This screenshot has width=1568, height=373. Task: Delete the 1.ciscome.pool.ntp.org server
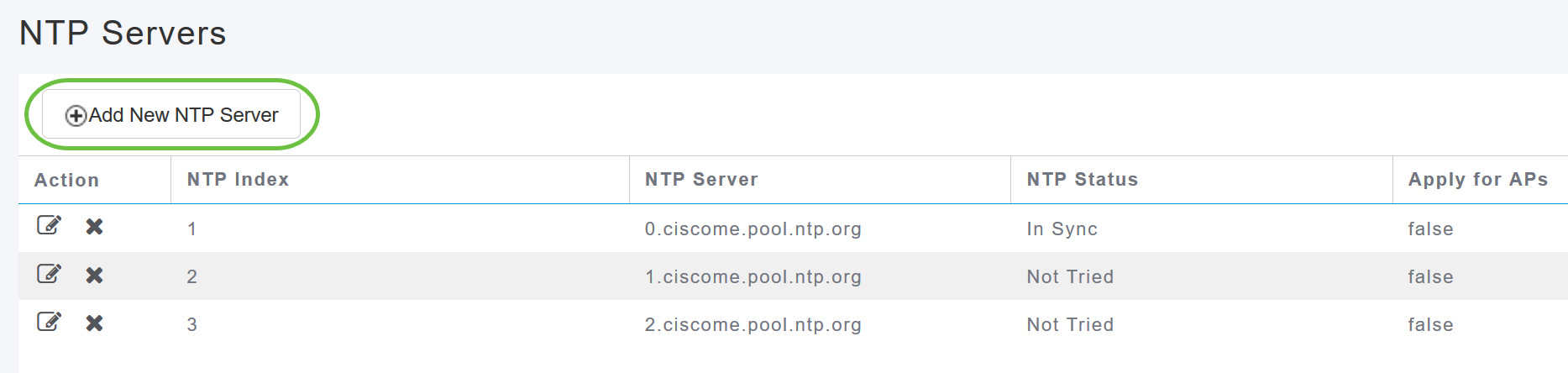95,275
